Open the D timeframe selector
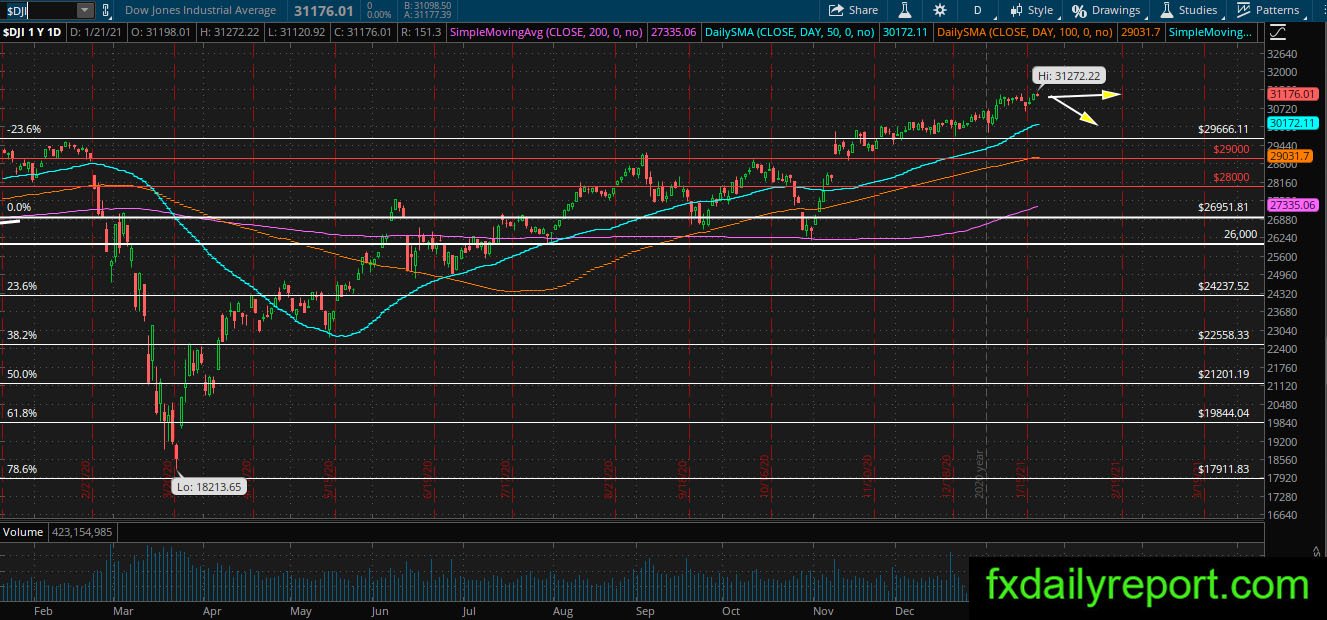Screen dimensions: 1327x620 [x=977, y=10]
